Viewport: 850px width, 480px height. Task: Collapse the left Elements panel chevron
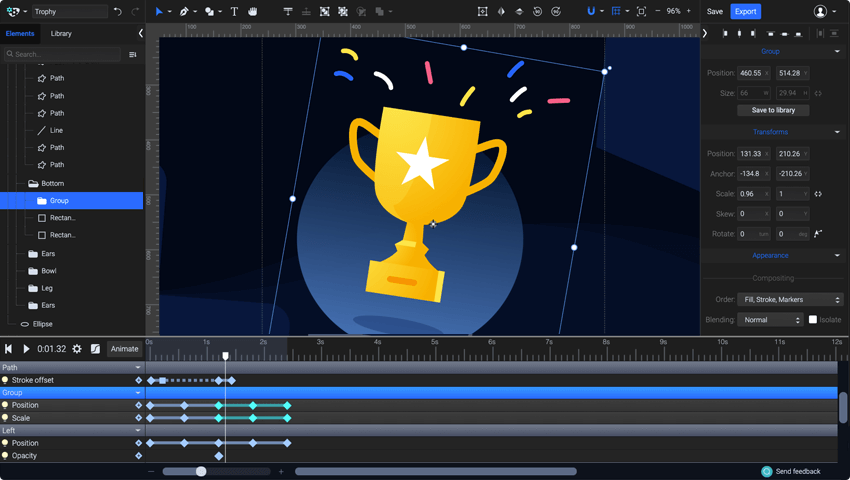[140, 34]
